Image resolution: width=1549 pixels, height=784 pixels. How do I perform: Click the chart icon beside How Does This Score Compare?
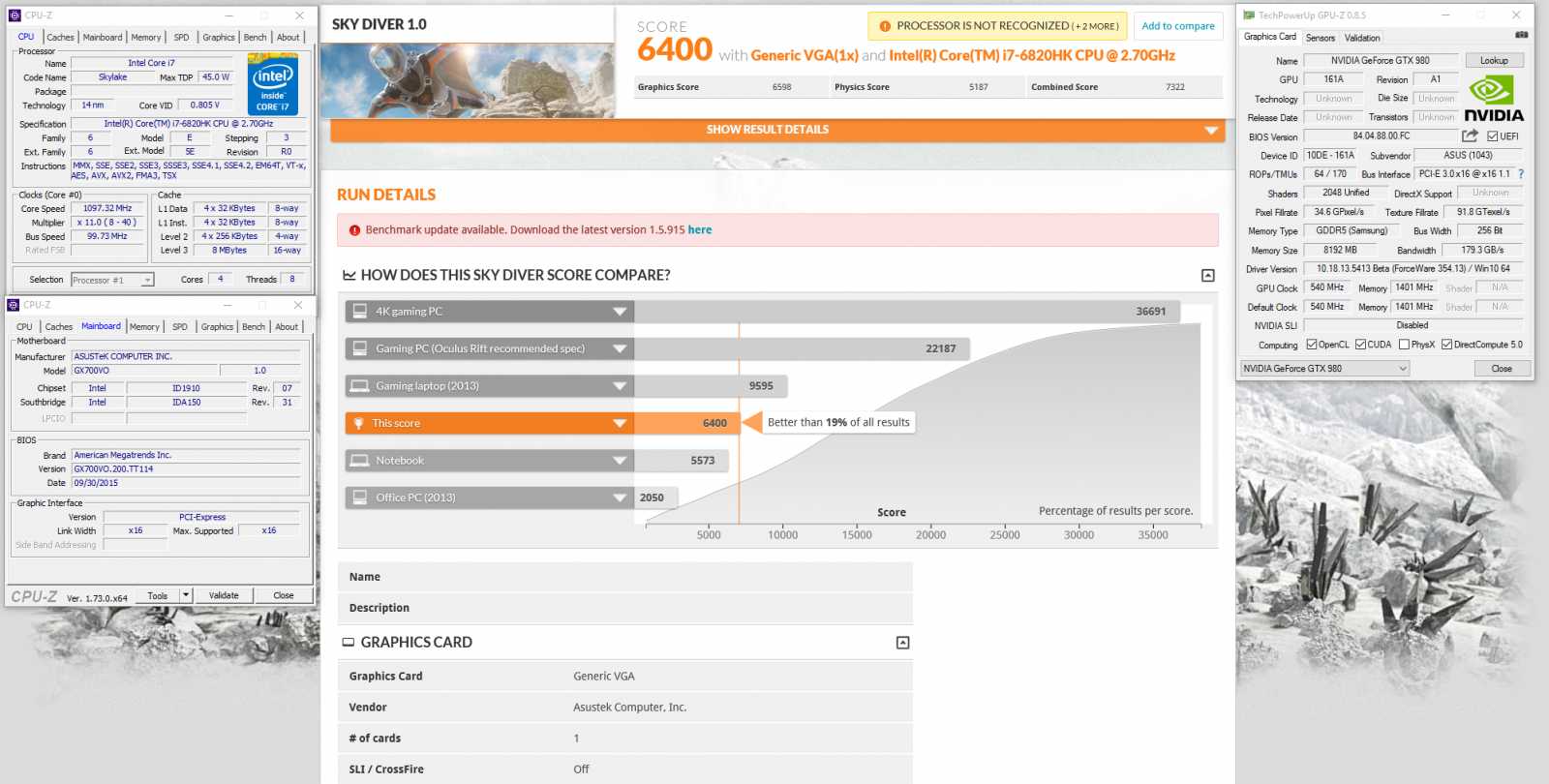349,276
